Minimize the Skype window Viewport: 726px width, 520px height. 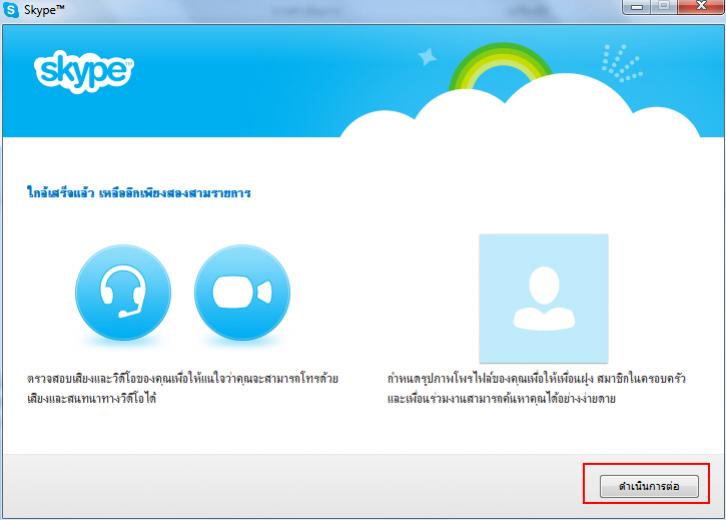(637, 6)
